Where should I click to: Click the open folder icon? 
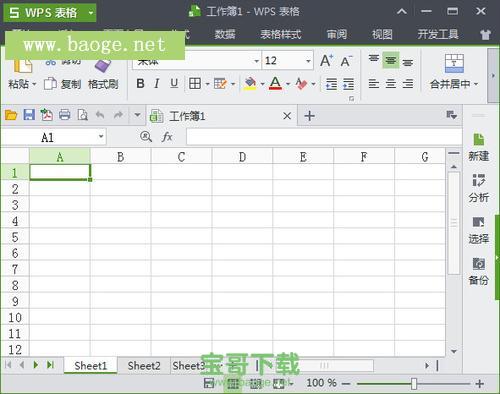[11, 115]
